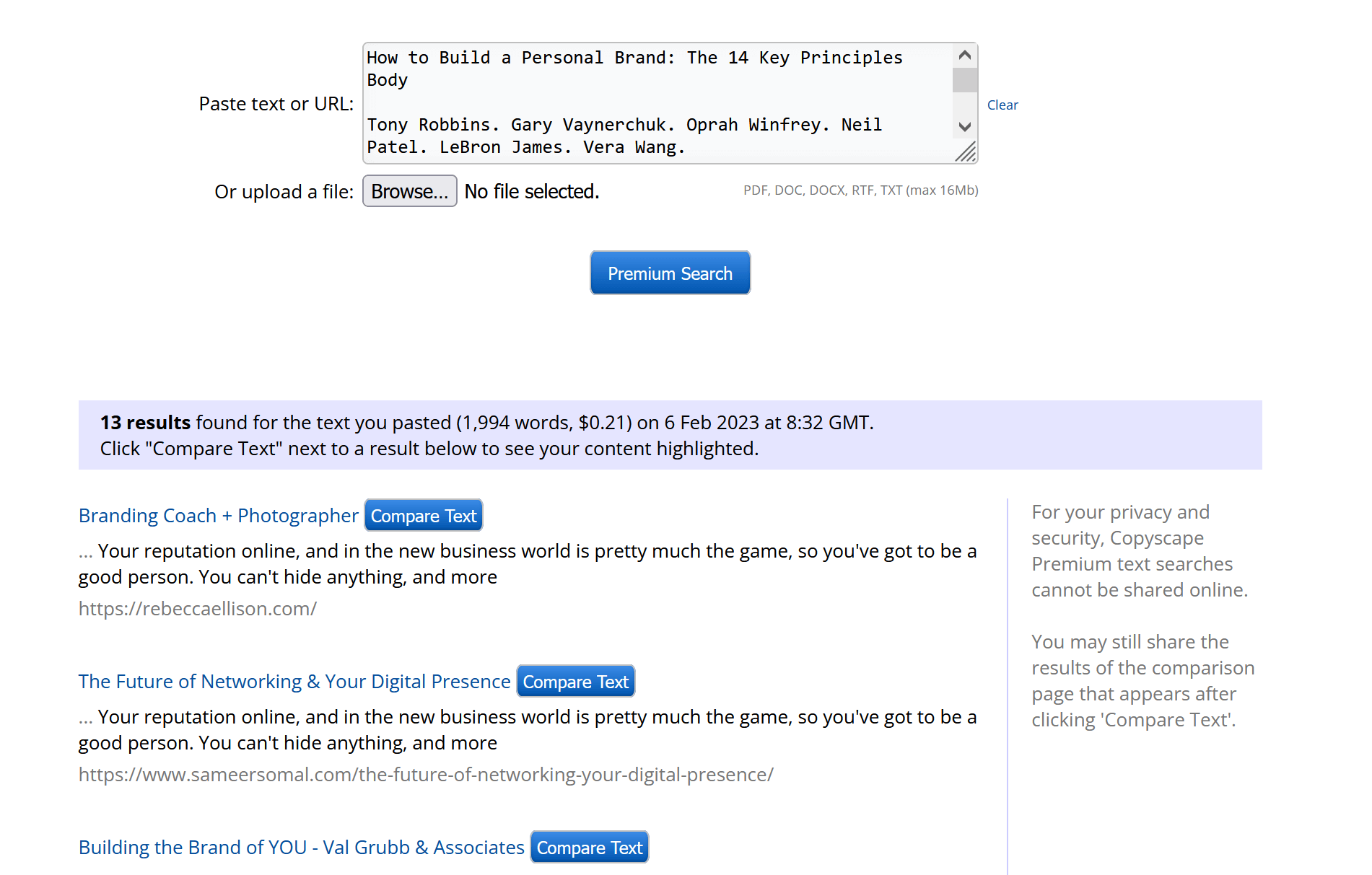Click the 'No file selected.' label
1372x875 pixels.
click(532, 192)
